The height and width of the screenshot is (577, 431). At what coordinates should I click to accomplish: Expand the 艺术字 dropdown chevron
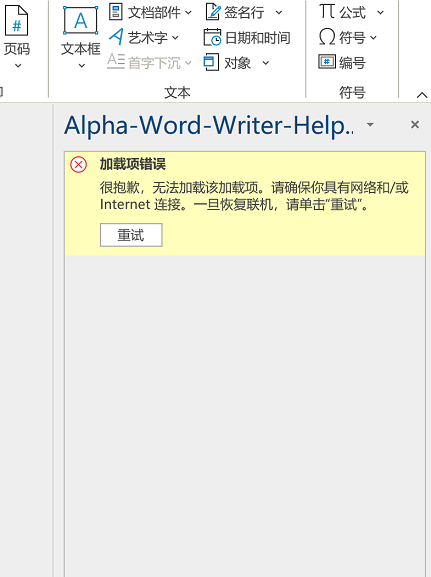[x=175, y=38]
